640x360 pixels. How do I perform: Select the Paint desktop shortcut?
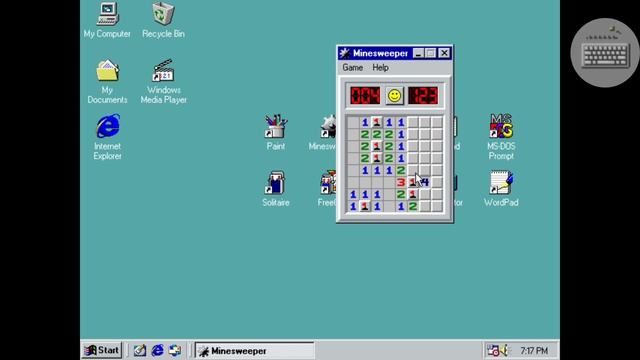click(x=276, y=133)
